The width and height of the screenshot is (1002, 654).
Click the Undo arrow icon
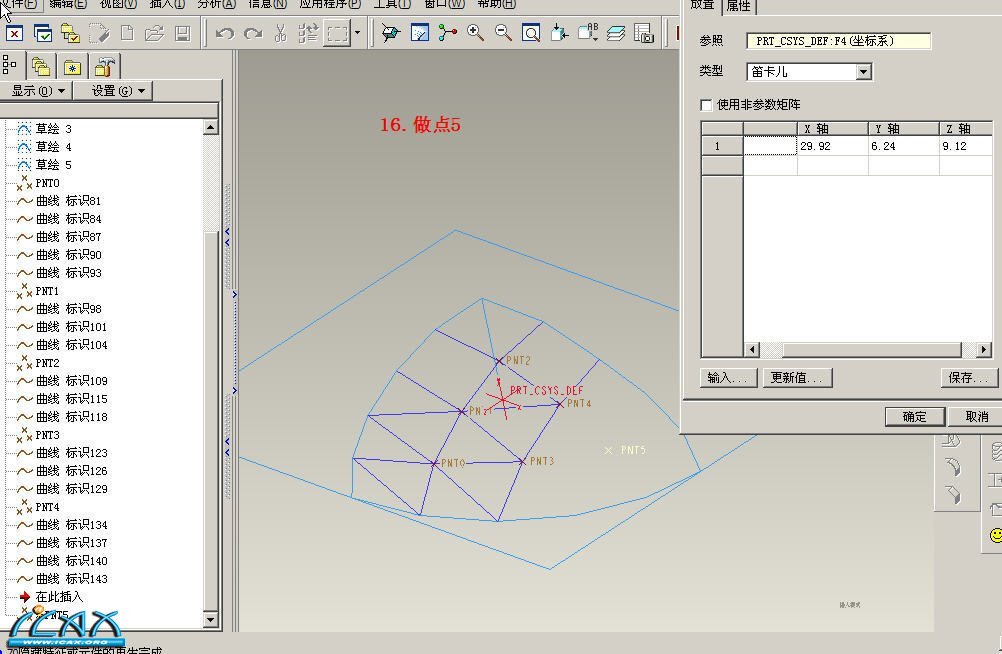click(225, 34)
